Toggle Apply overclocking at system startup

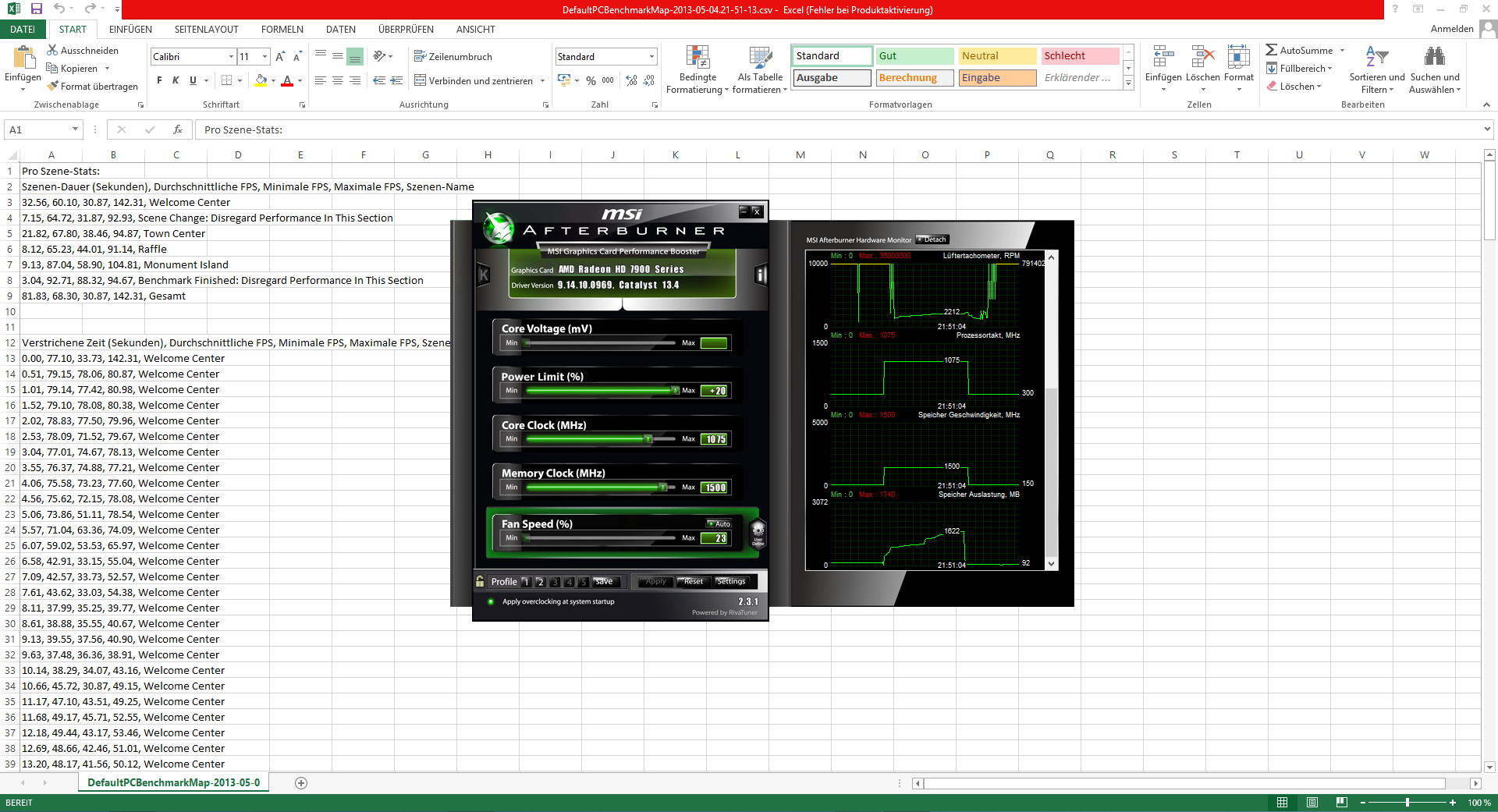pos(491,602)
